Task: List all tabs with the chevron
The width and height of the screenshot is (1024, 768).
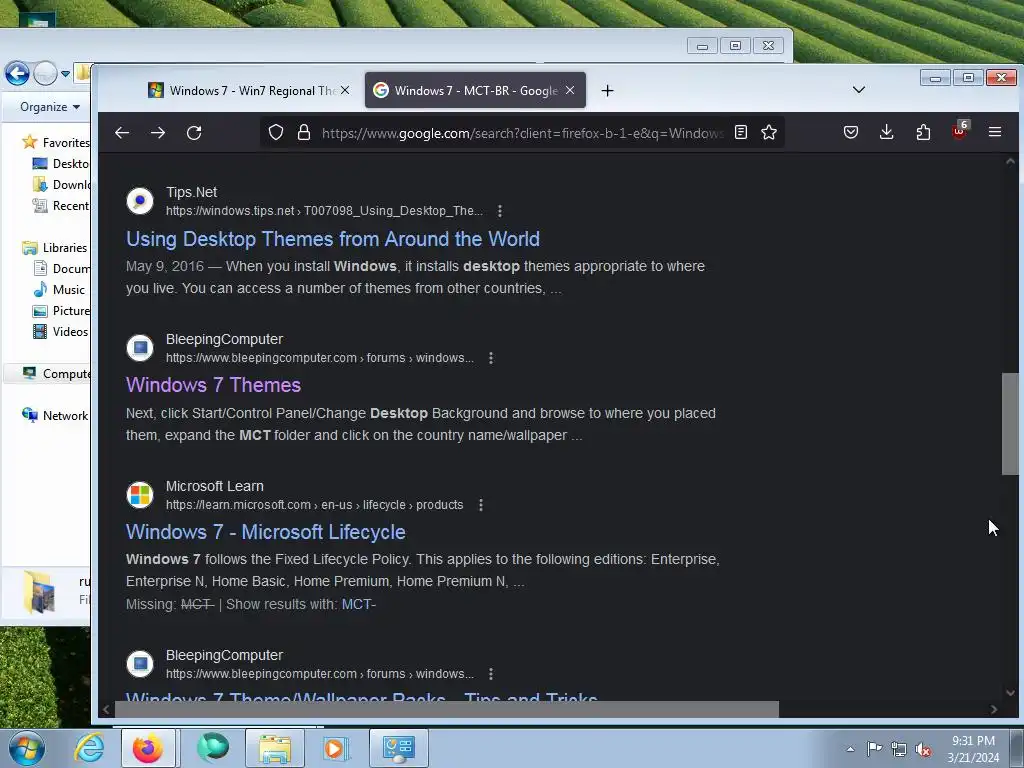Action: [859, 90]
